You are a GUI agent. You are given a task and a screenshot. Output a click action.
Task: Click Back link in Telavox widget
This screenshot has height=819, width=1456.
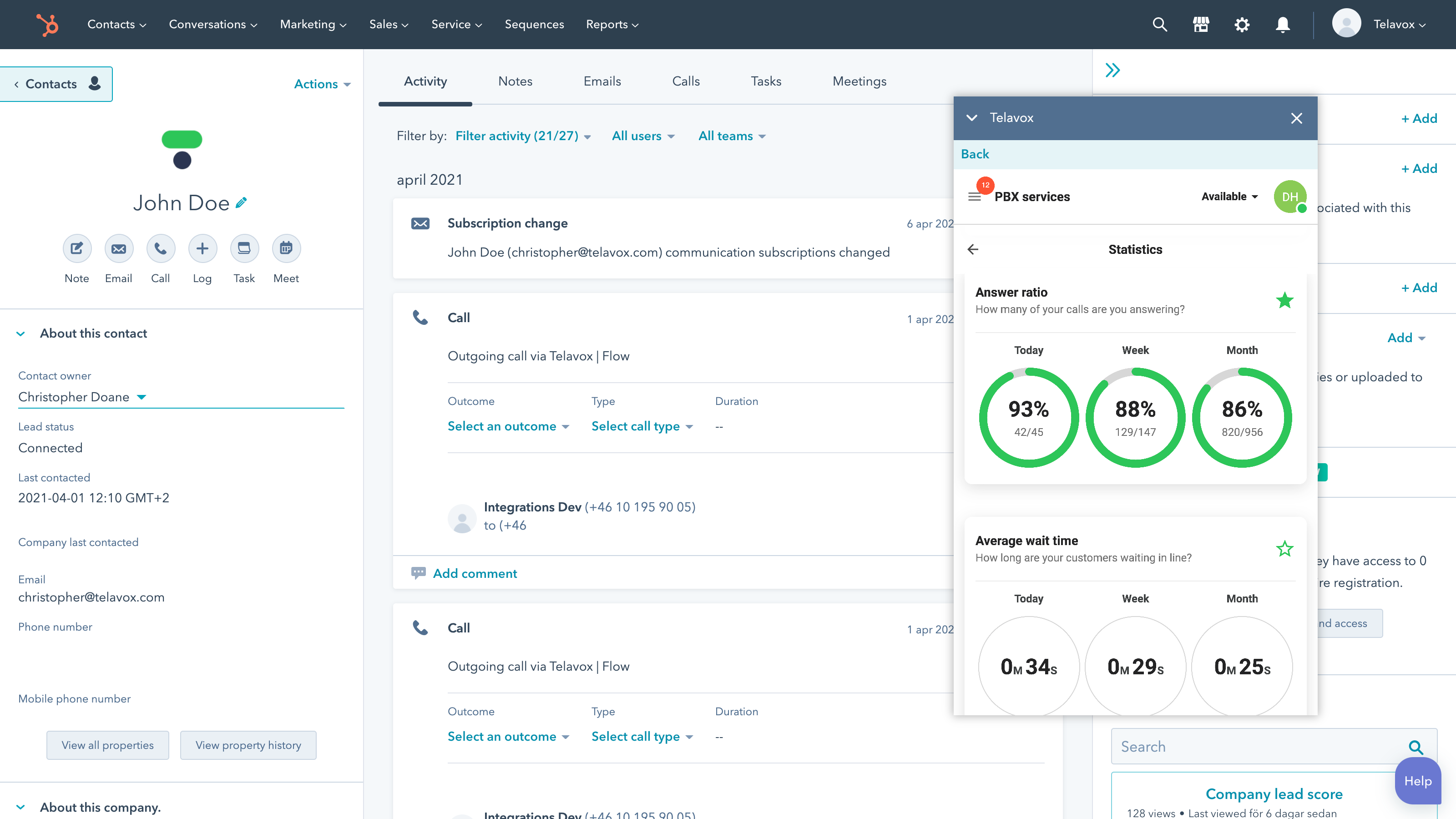coord(975,154)
